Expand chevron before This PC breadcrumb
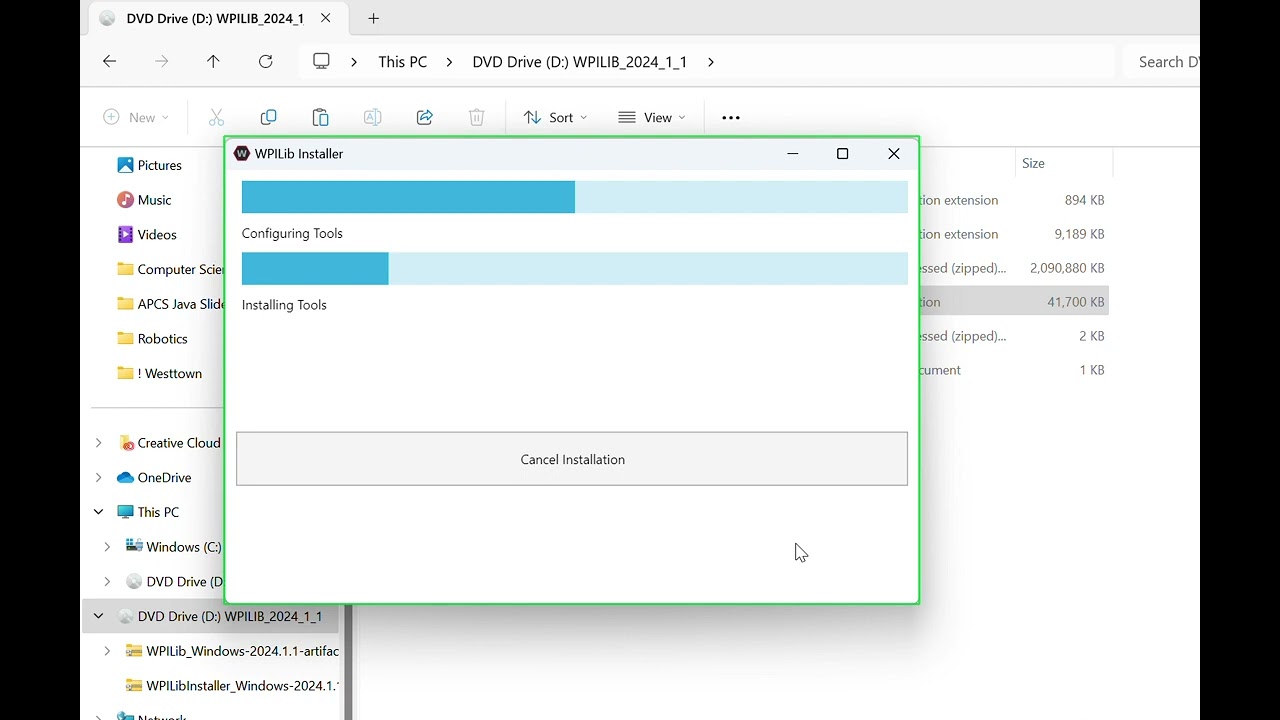The width and height of the screenshot is (1280, 720). 354,62
